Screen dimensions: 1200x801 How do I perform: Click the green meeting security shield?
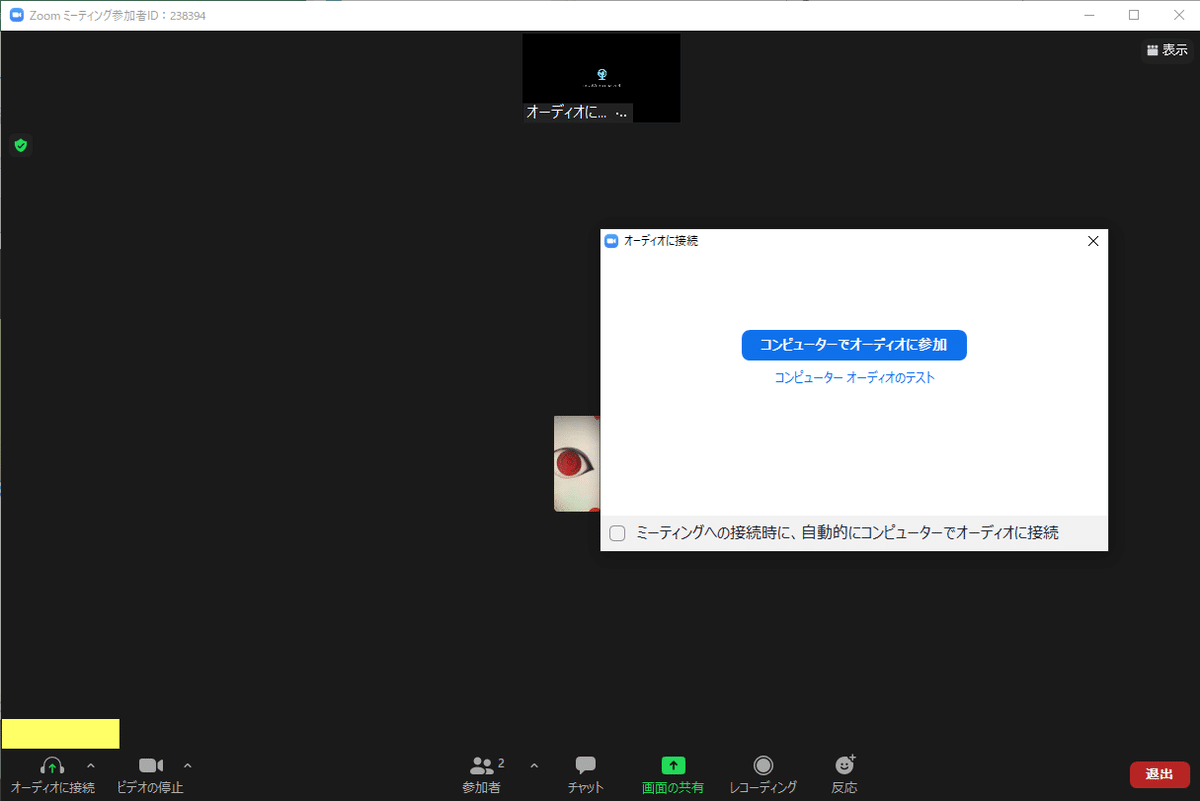click(x=20, y=145)
